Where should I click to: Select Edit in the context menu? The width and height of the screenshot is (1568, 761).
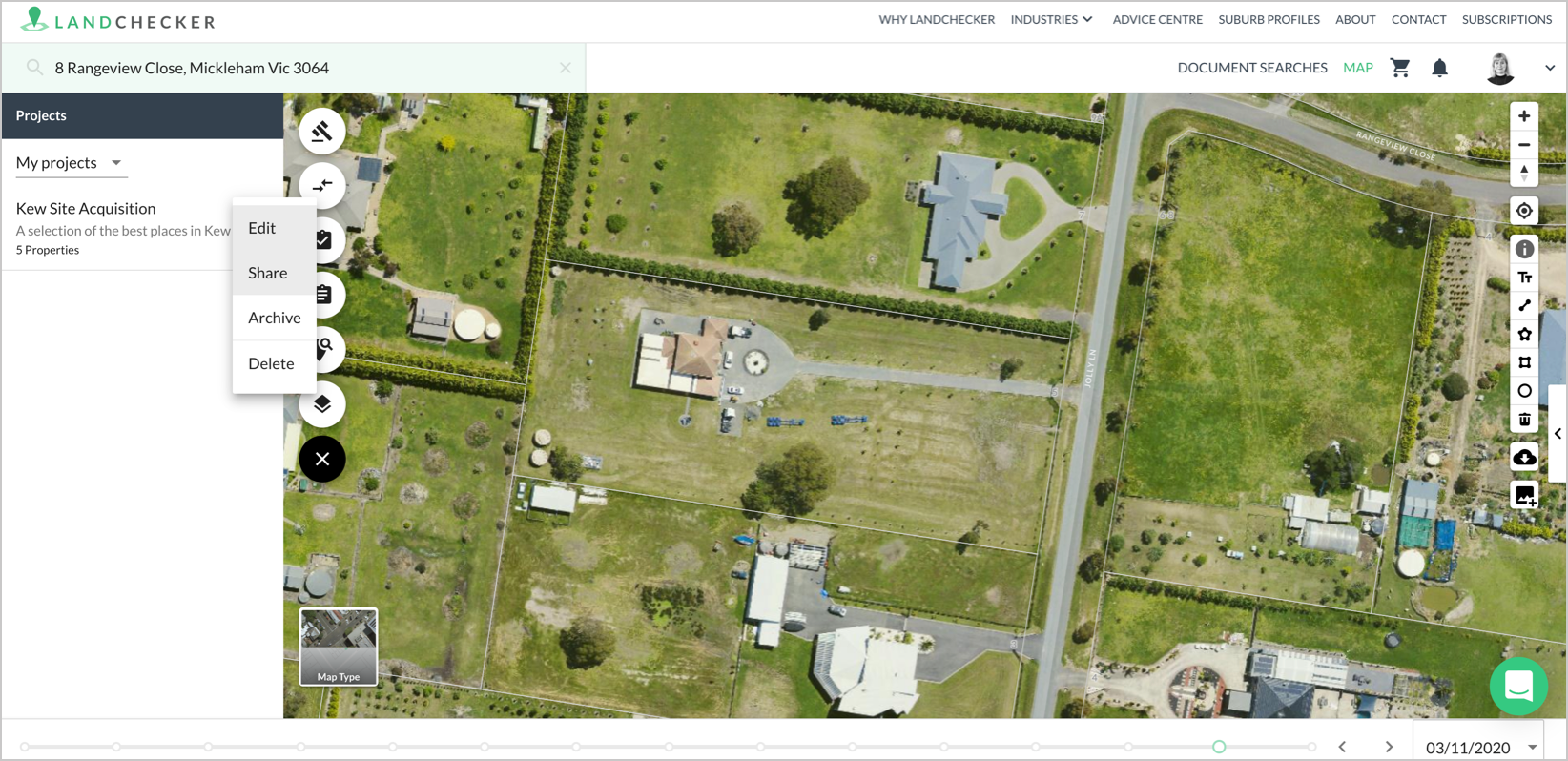(x=275, y=228)
